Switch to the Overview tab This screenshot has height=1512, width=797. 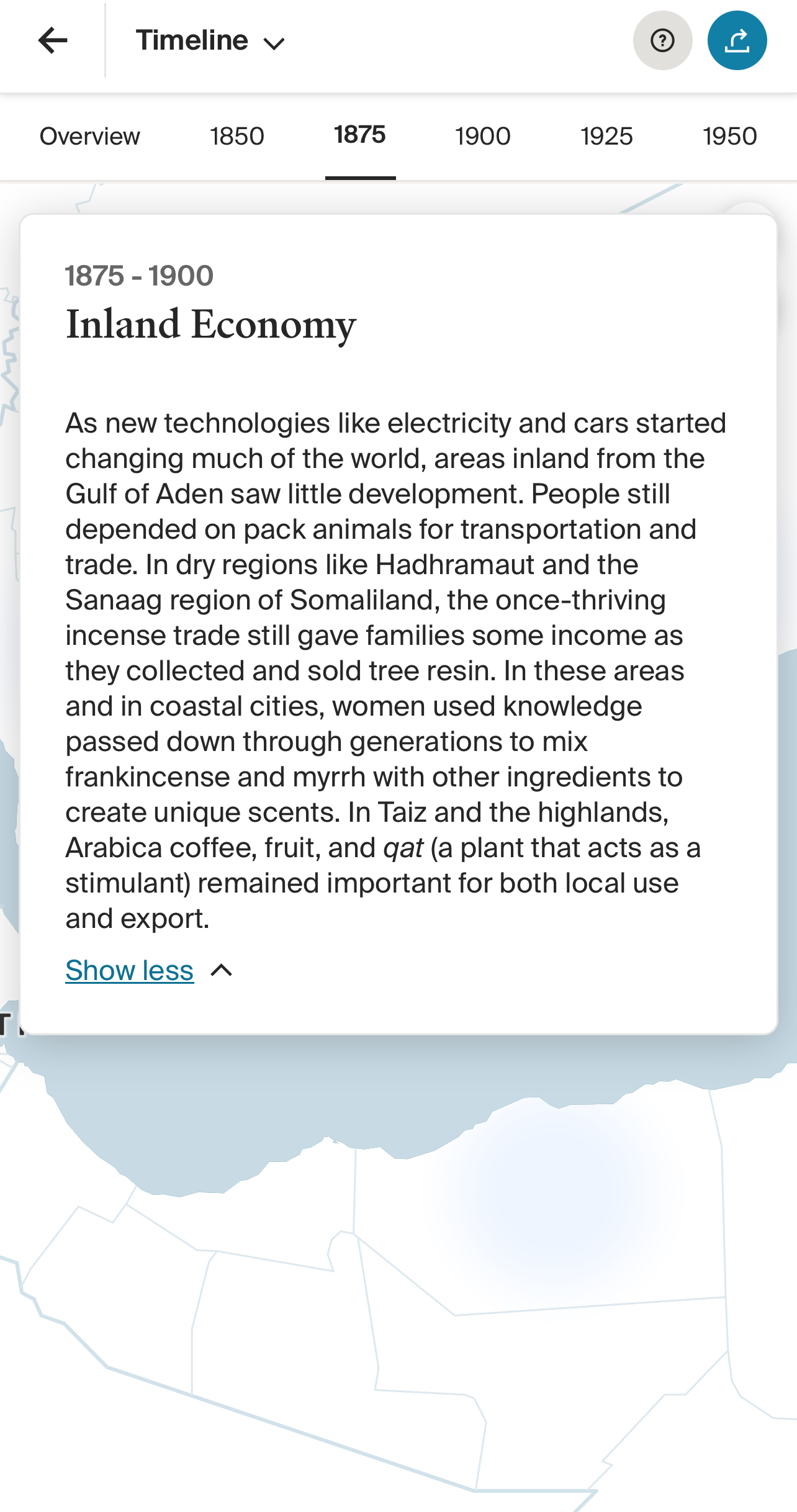tap(90, 136)
